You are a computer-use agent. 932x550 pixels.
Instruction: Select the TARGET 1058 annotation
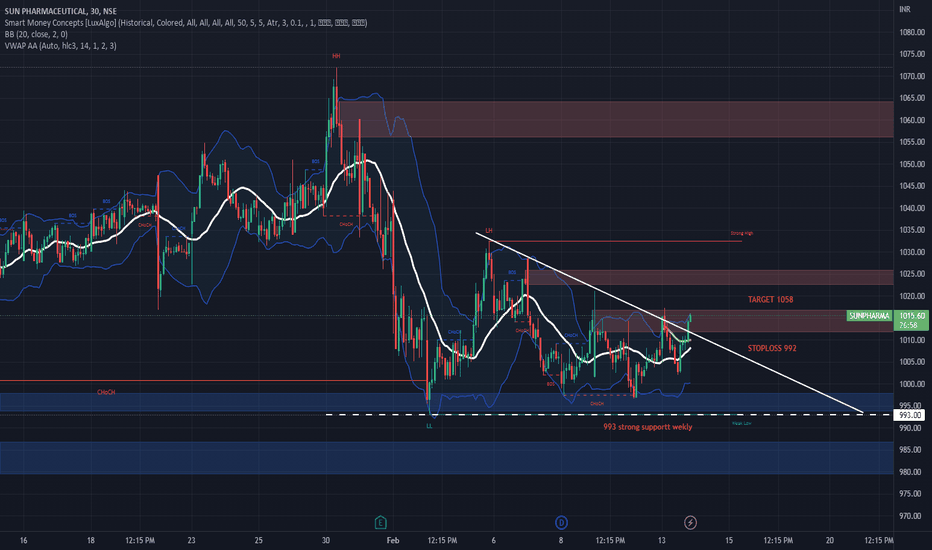(x=770, y=300)
